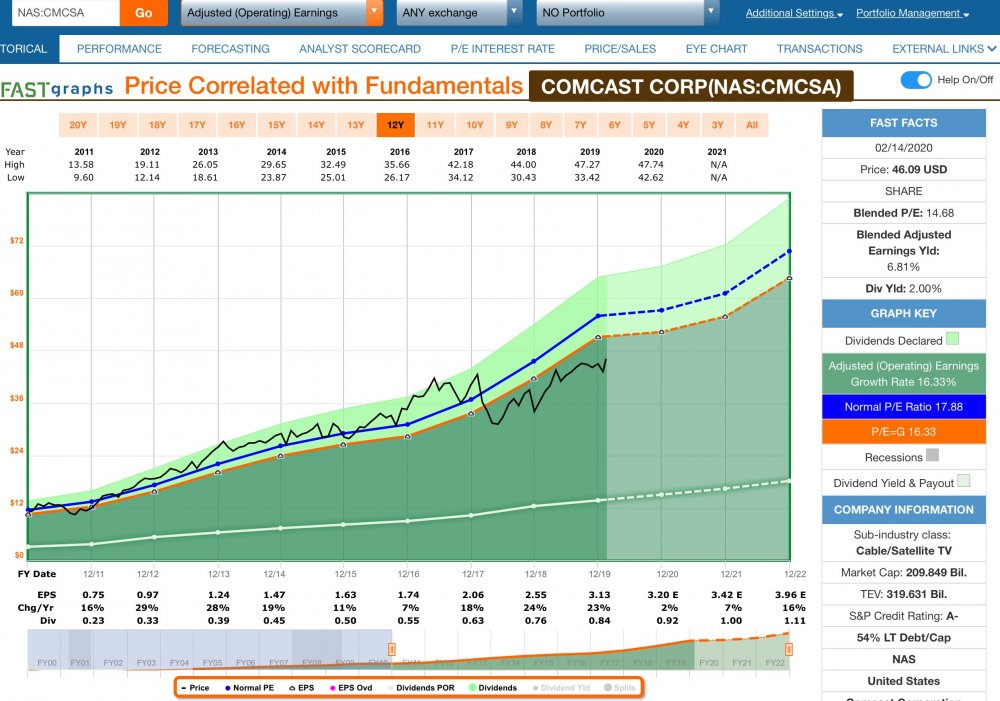Select the 11Y time range button
The width and height of the screenshot is (1000, 701).
(x=435, y=125)
